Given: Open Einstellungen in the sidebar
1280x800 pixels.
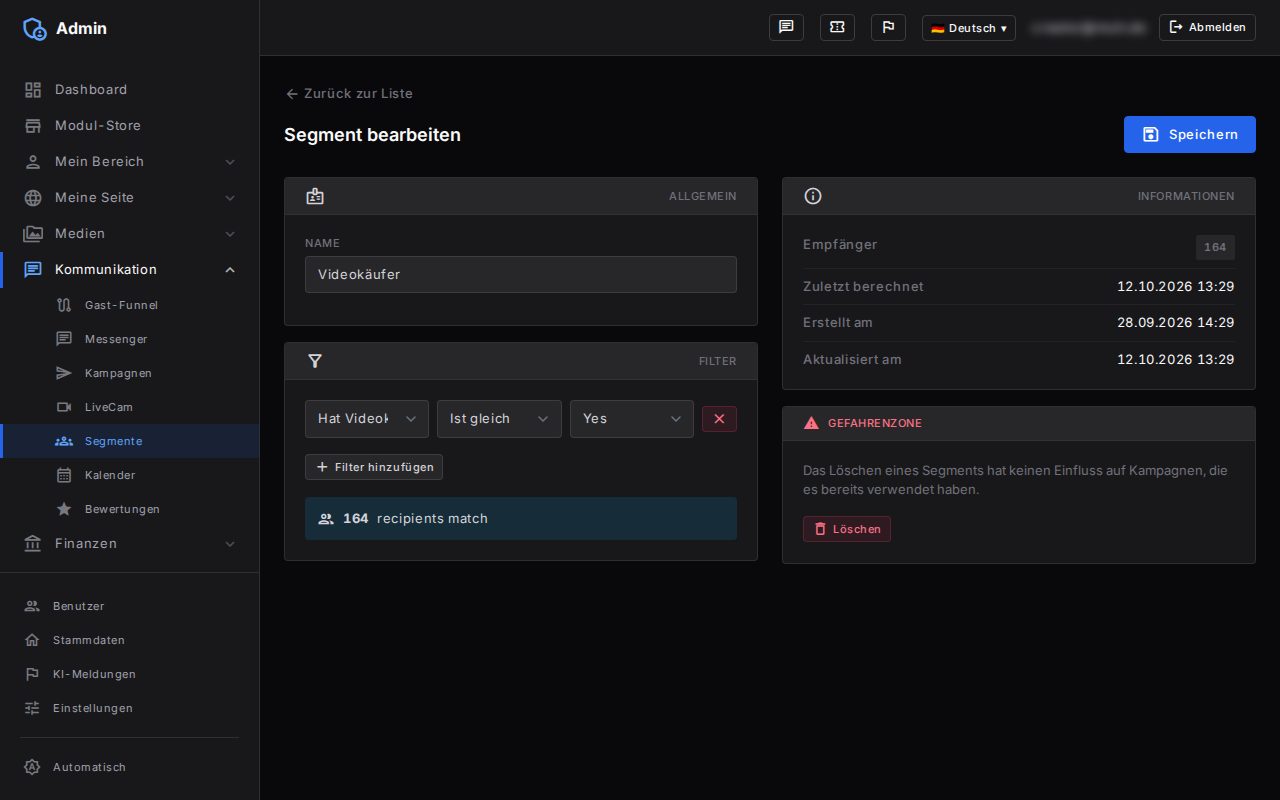Looking at the screenshot, I should tap(130, 708).
